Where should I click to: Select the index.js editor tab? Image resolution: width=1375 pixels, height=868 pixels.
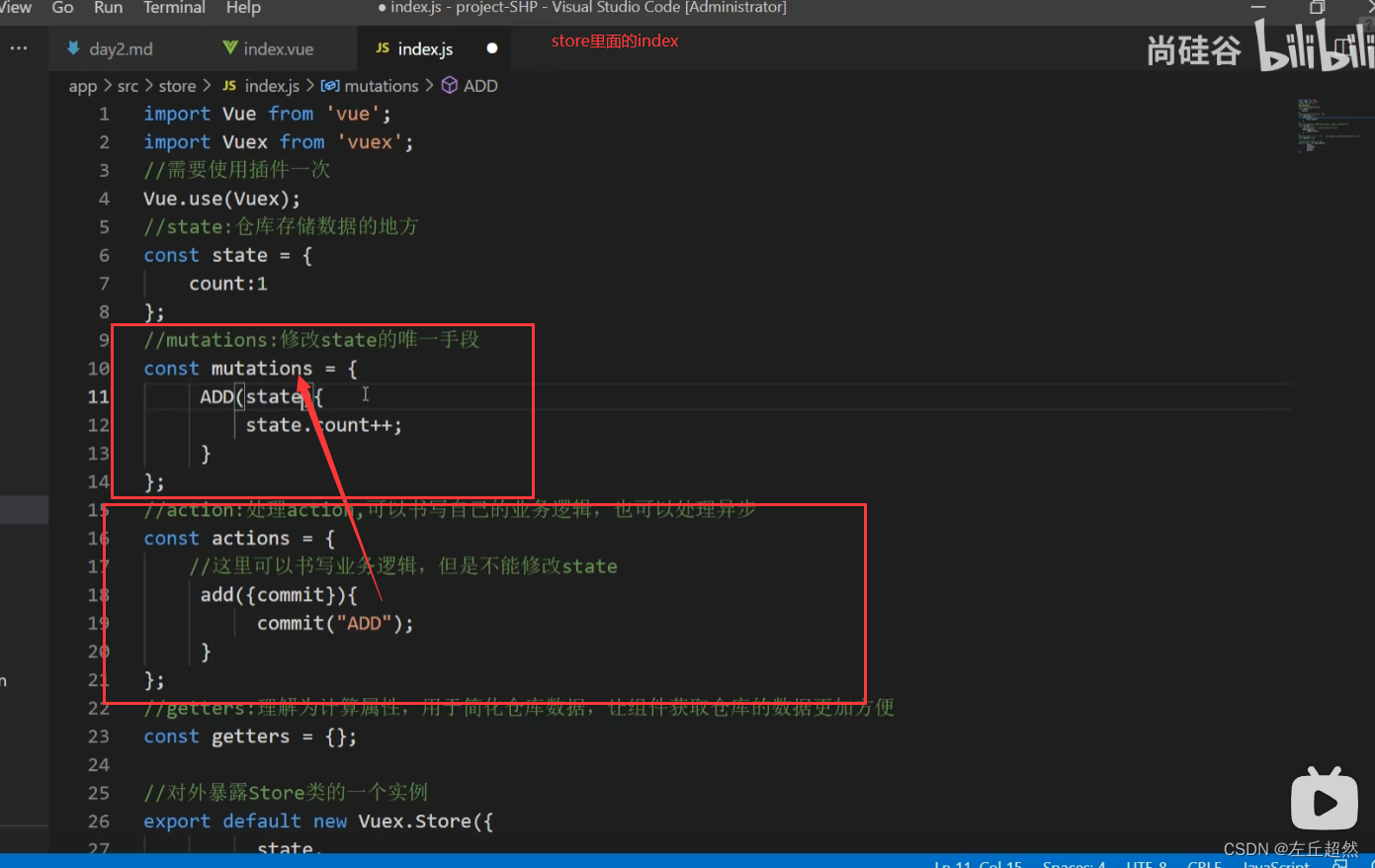pos(425,48)
